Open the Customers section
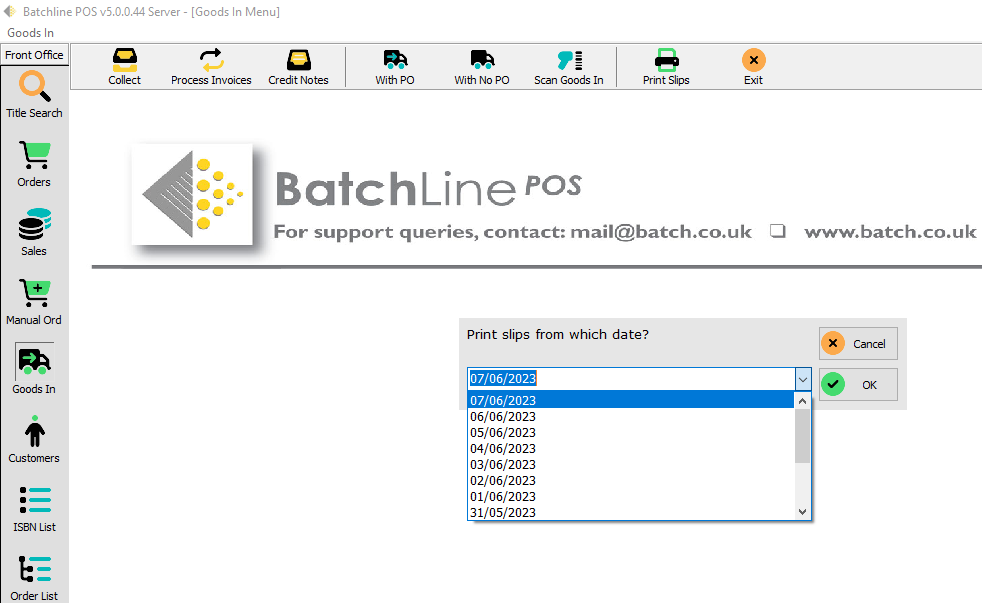 [x=34, y=440]
